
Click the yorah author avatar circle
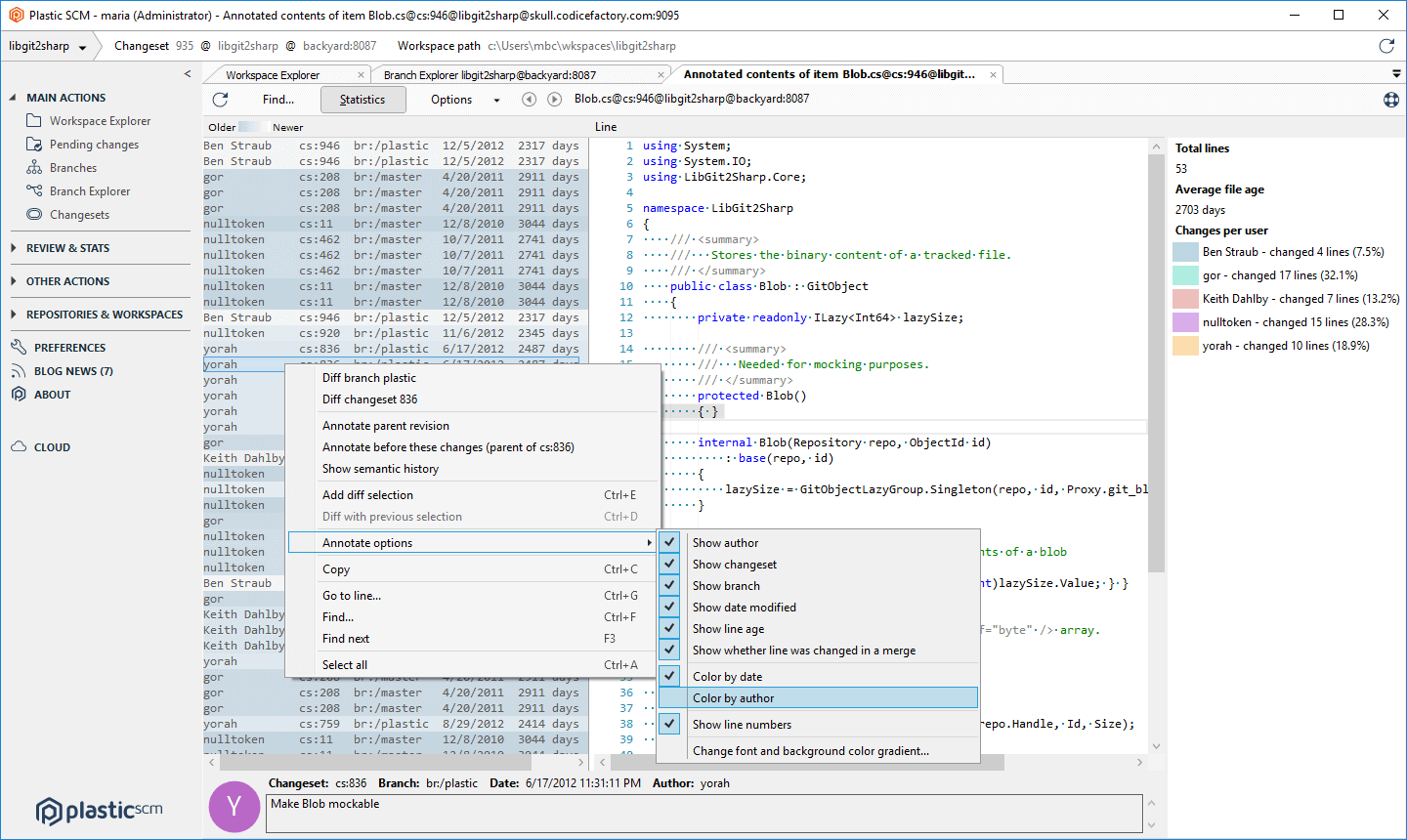[234, 807]
